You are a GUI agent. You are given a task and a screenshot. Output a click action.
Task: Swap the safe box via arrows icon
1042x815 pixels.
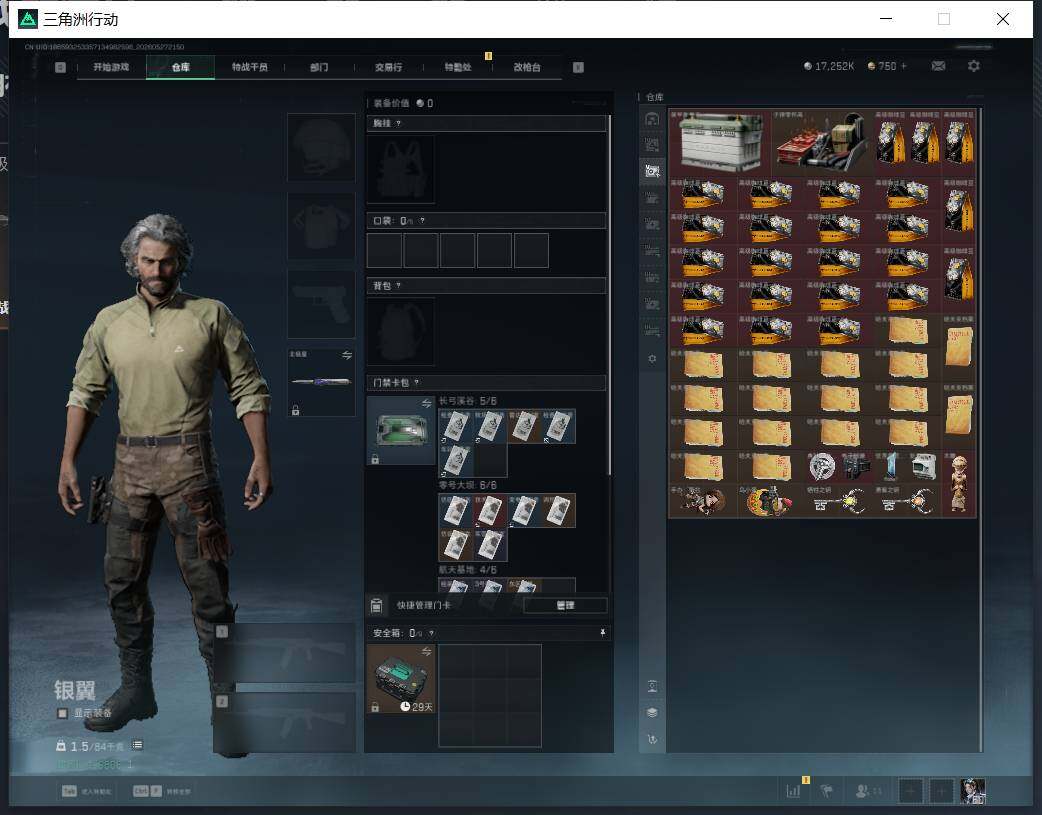427,651
